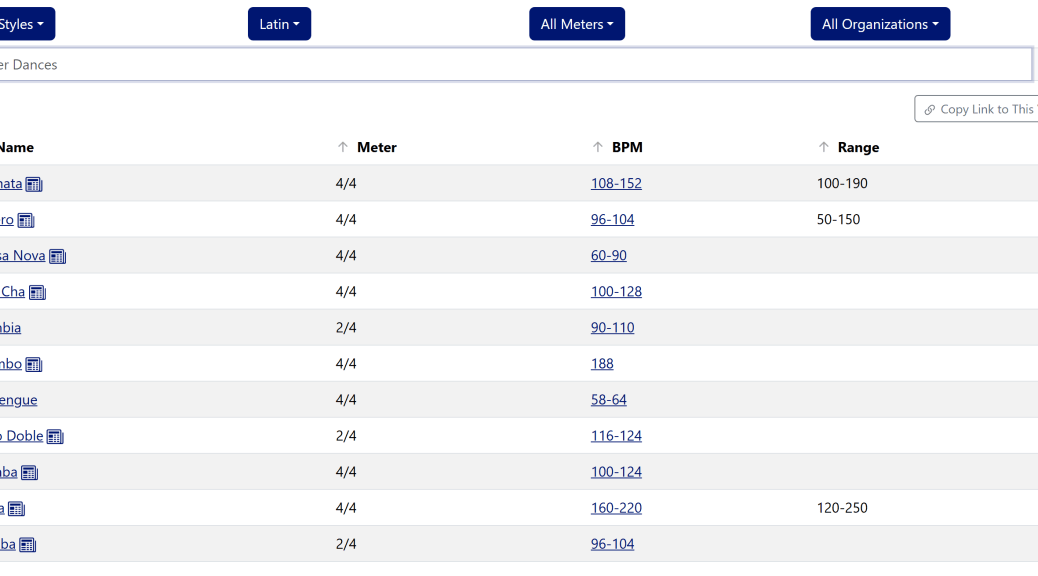Open the 108-152 BPM link
This screenshot has width=1038, height=576.
point(616,183)
